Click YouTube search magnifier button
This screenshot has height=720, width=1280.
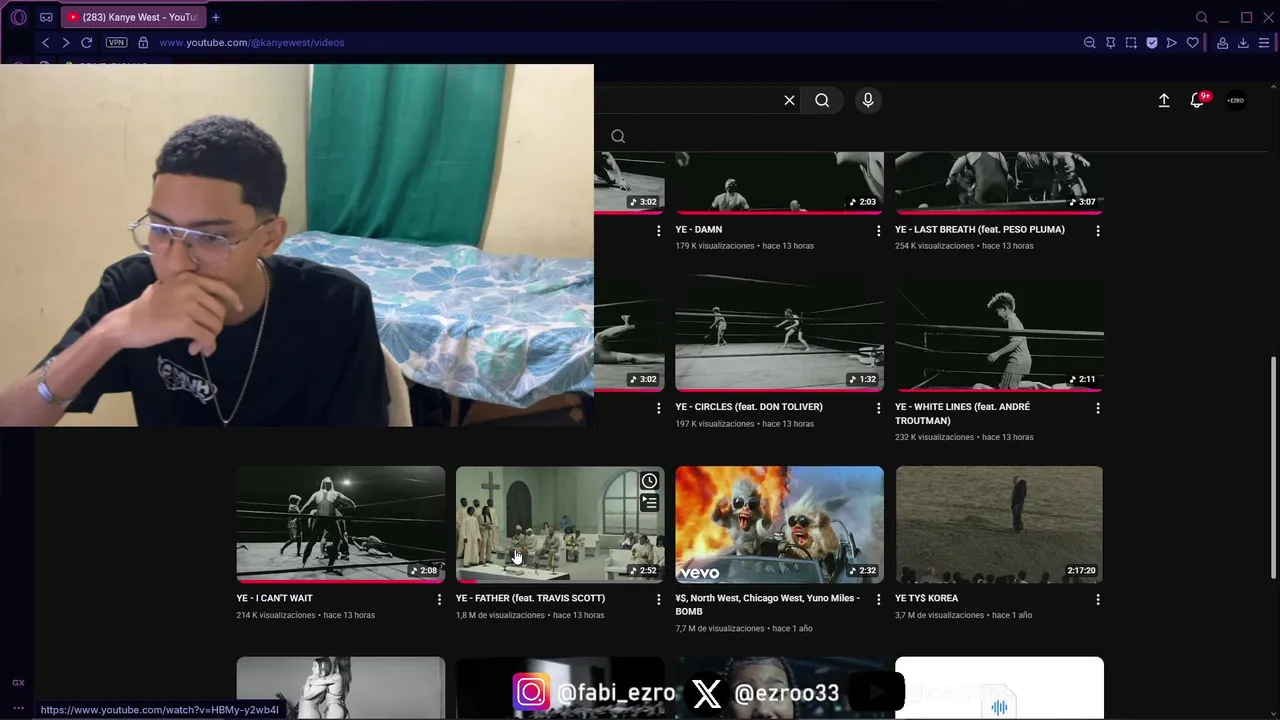[822, 100]
